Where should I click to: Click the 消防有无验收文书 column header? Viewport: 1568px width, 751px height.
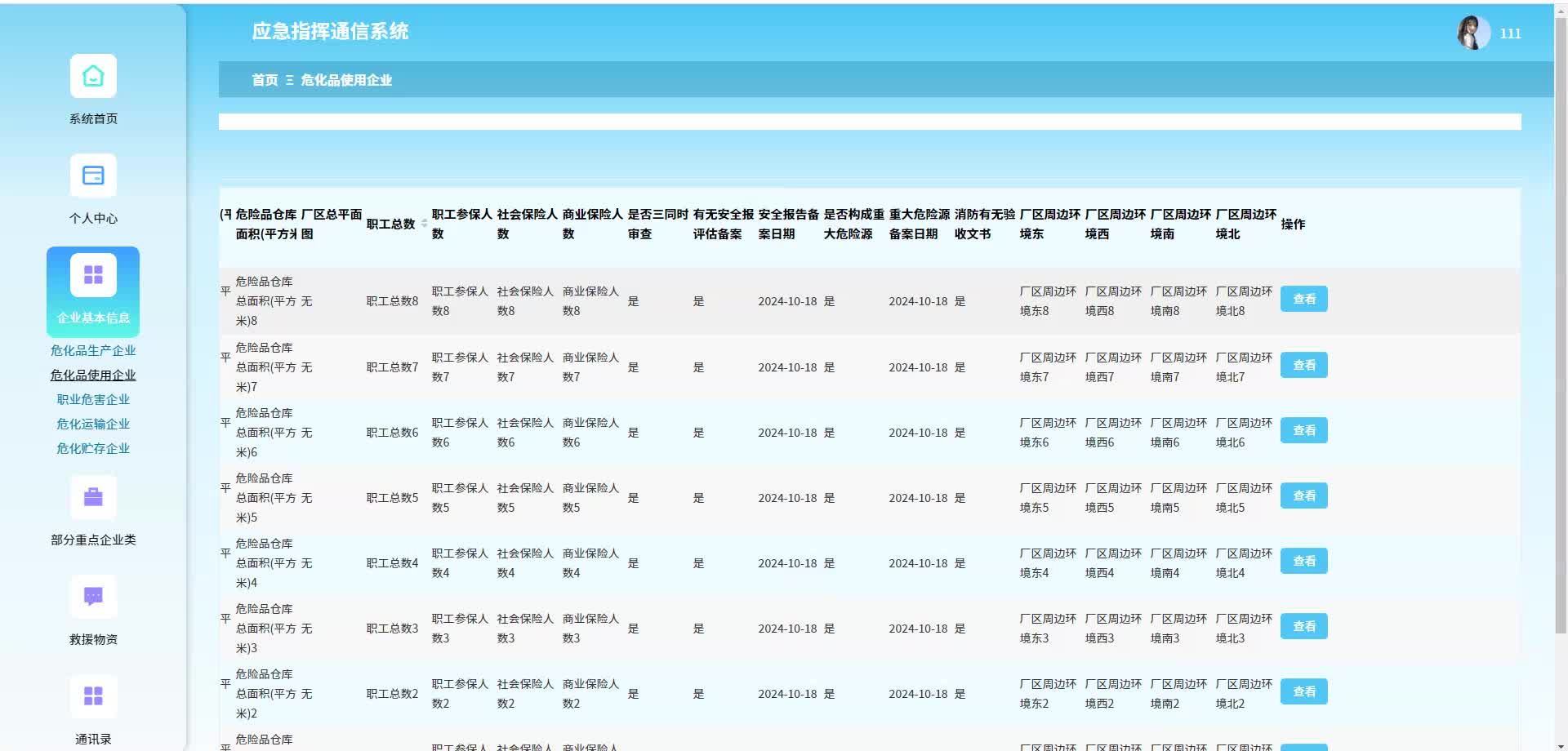pos(985,224)
